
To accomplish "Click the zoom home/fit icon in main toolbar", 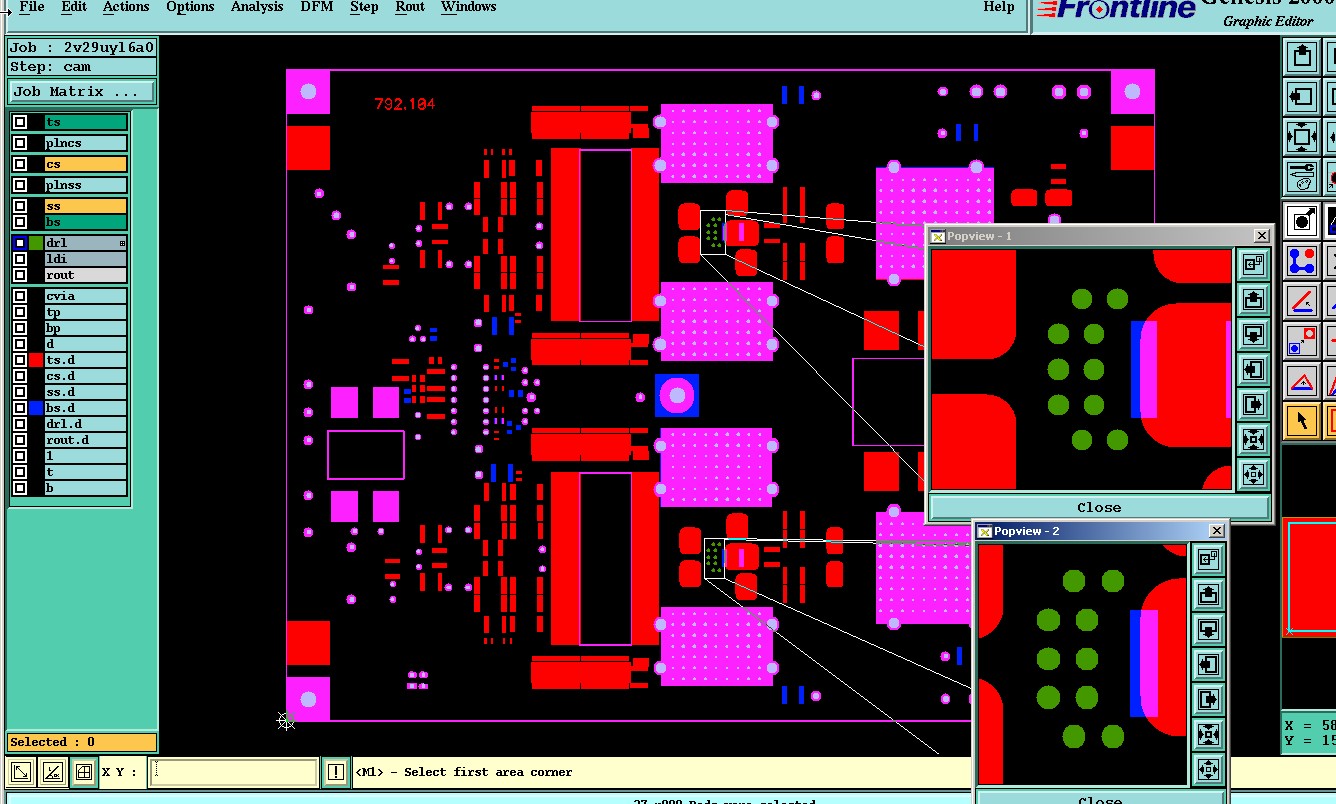I will coord(1302,137).
